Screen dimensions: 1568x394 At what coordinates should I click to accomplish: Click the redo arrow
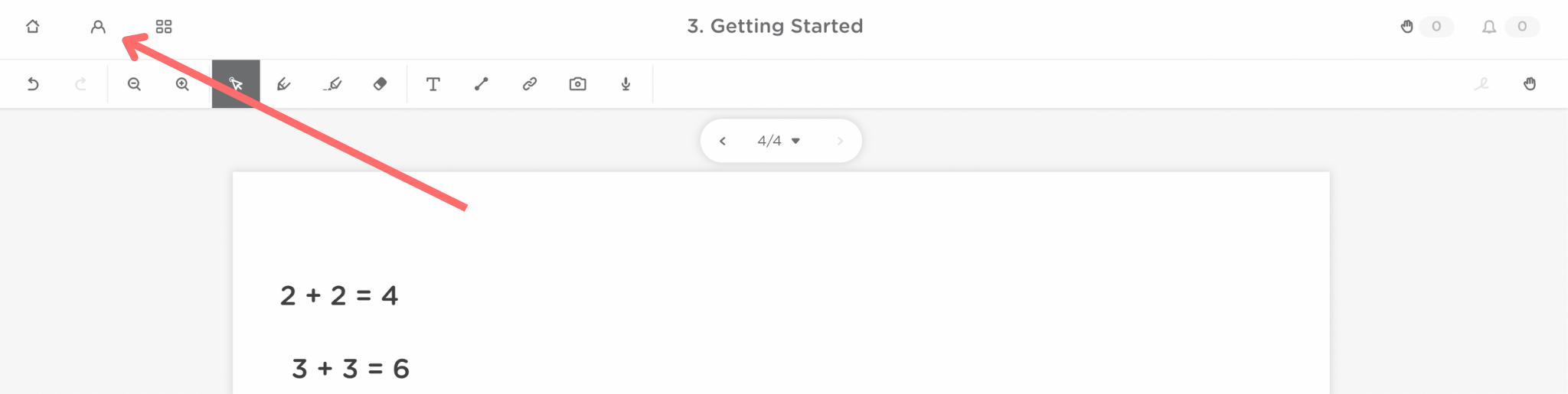pos(80,84)
